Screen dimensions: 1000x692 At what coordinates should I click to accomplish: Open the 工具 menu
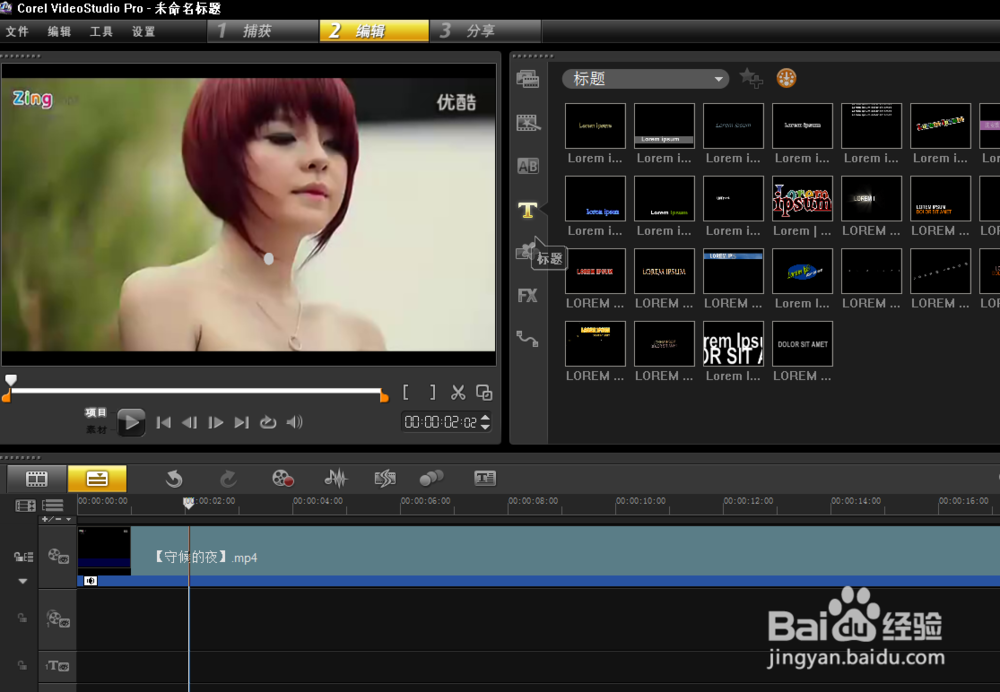[101, 31]
